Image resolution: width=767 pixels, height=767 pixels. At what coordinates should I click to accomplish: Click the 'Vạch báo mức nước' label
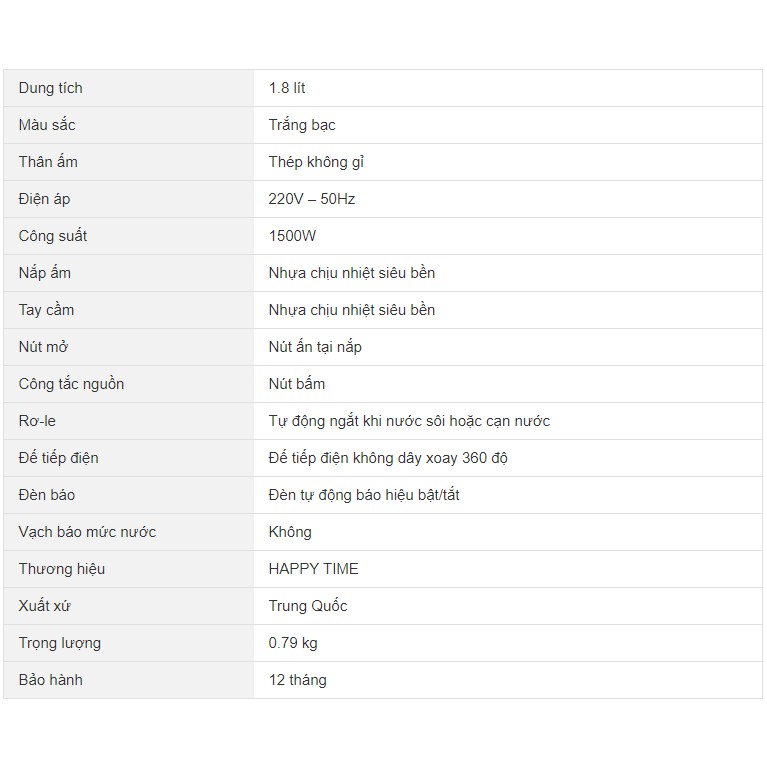click(x=87, y=532)
